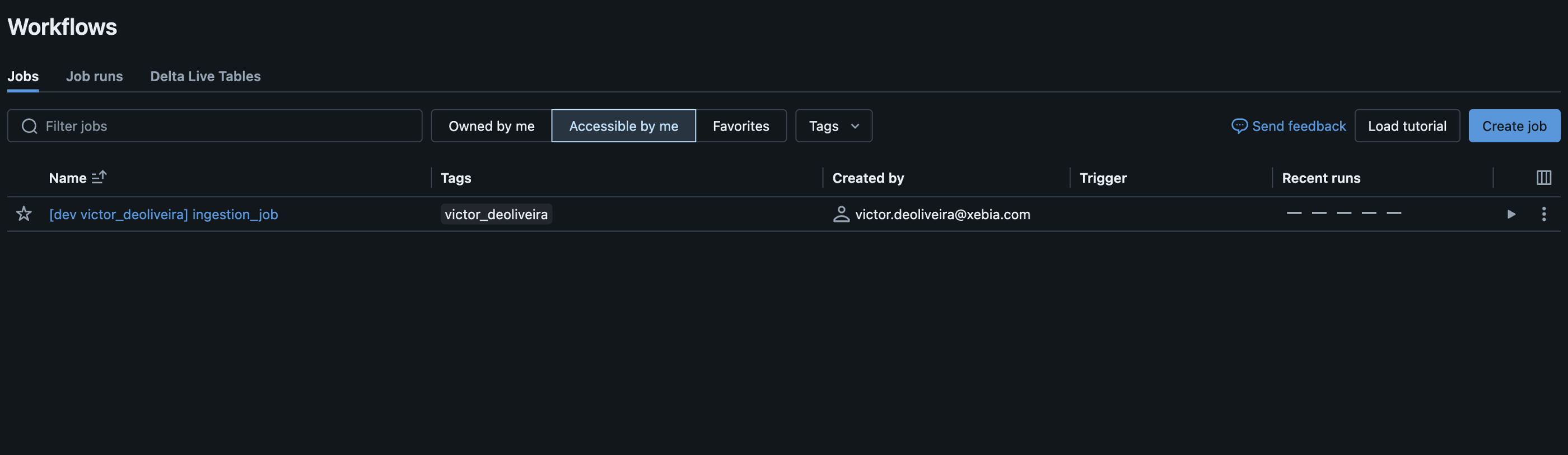This screenshot has height=455, width=1568.
Task: Focus the Filter jobs search field
Action: click(215, 126)
